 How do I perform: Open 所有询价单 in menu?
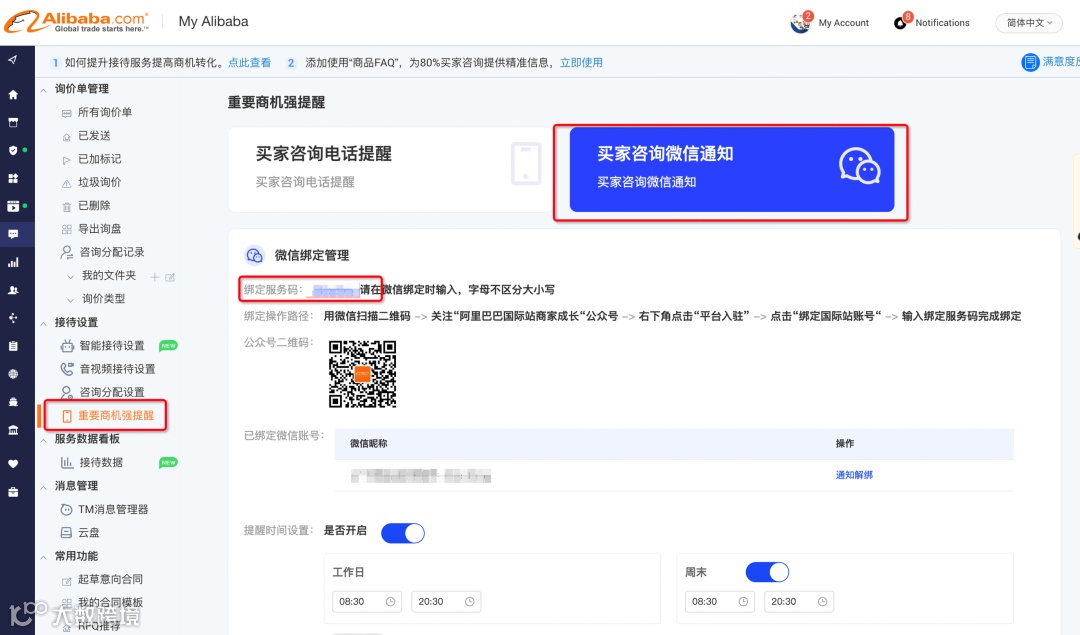coord(105,112)
